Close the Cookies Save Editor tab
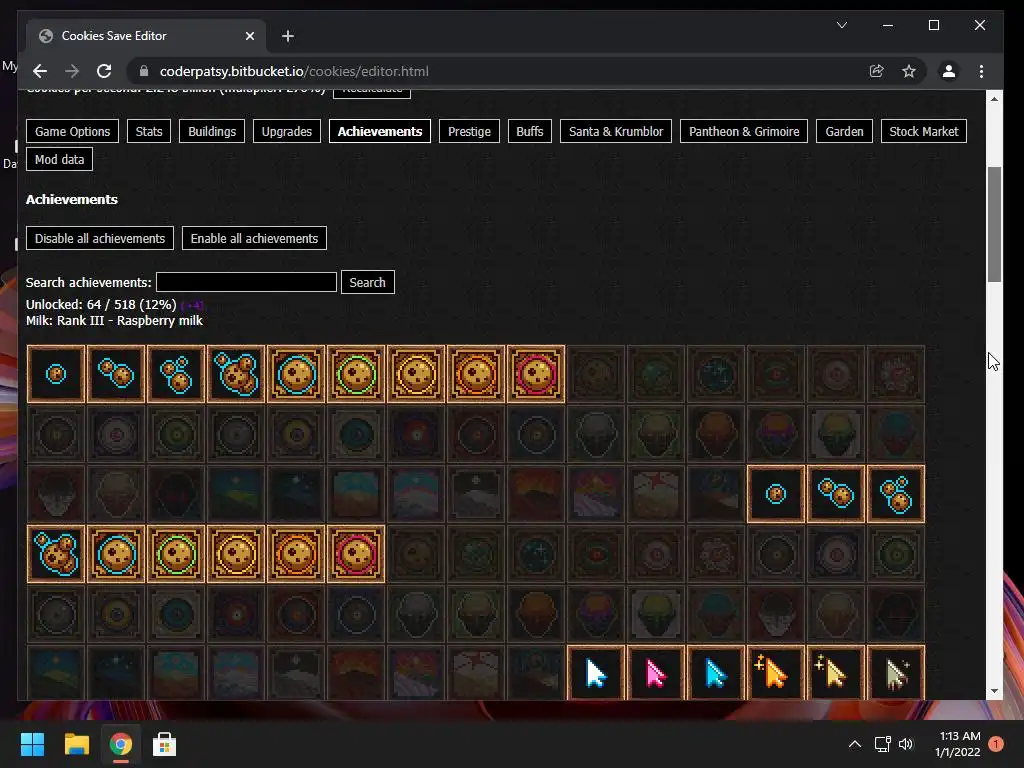1024x768 pixels. (249, 36)
